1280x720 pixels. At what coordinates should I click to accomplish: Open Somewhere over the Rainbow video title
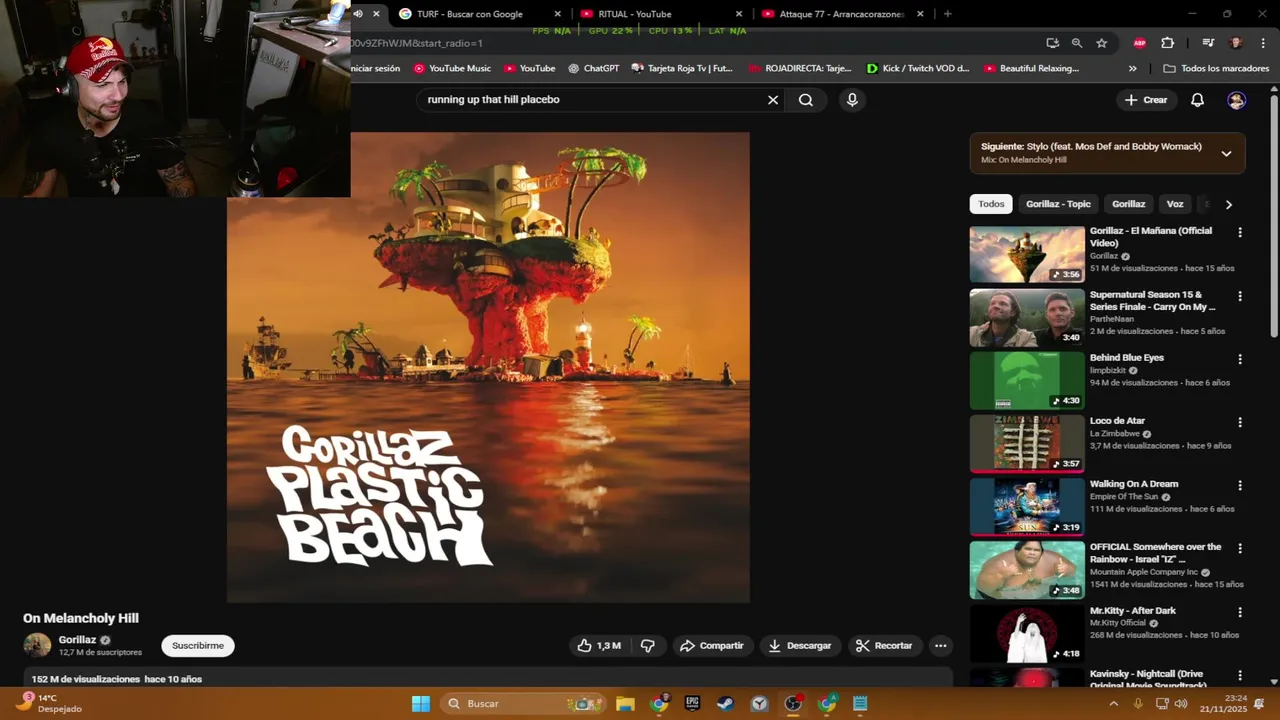[1155, 553]
